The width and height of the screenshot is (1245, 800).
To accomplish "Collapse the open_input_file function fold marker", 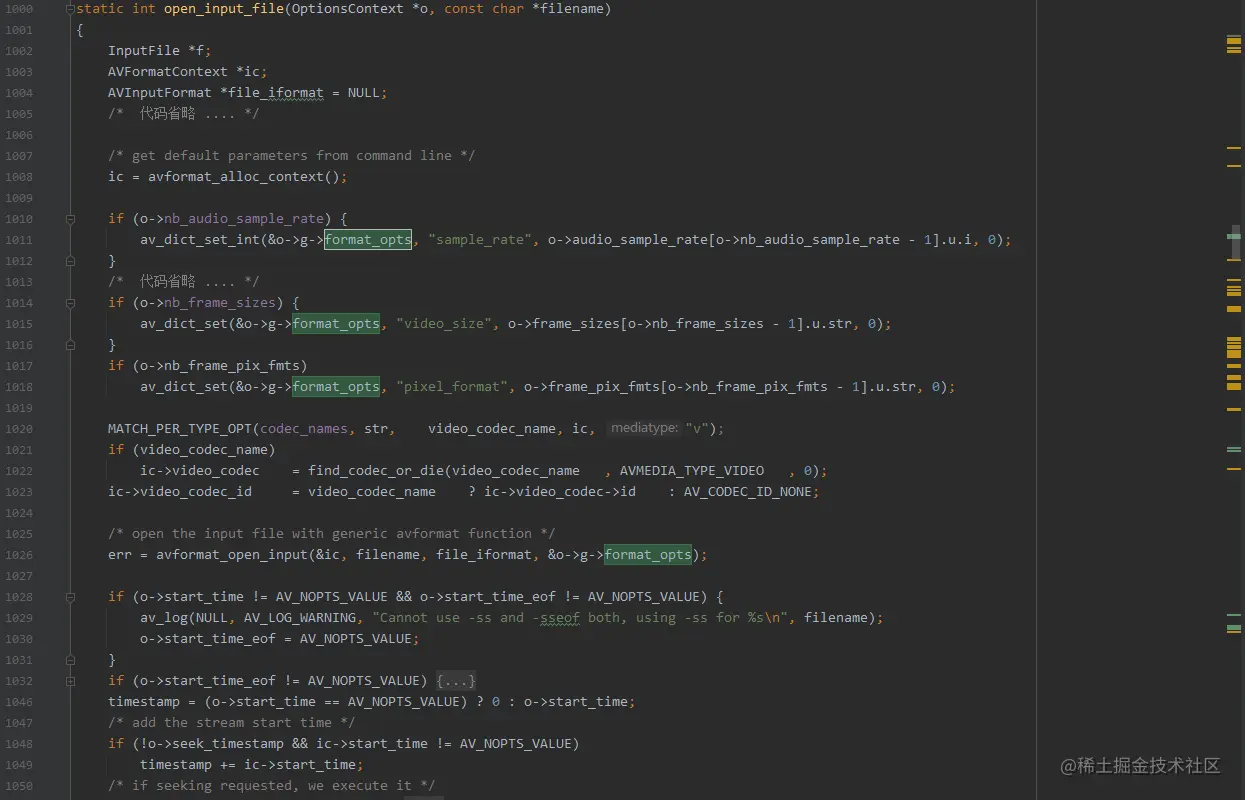I will (70, 9).
